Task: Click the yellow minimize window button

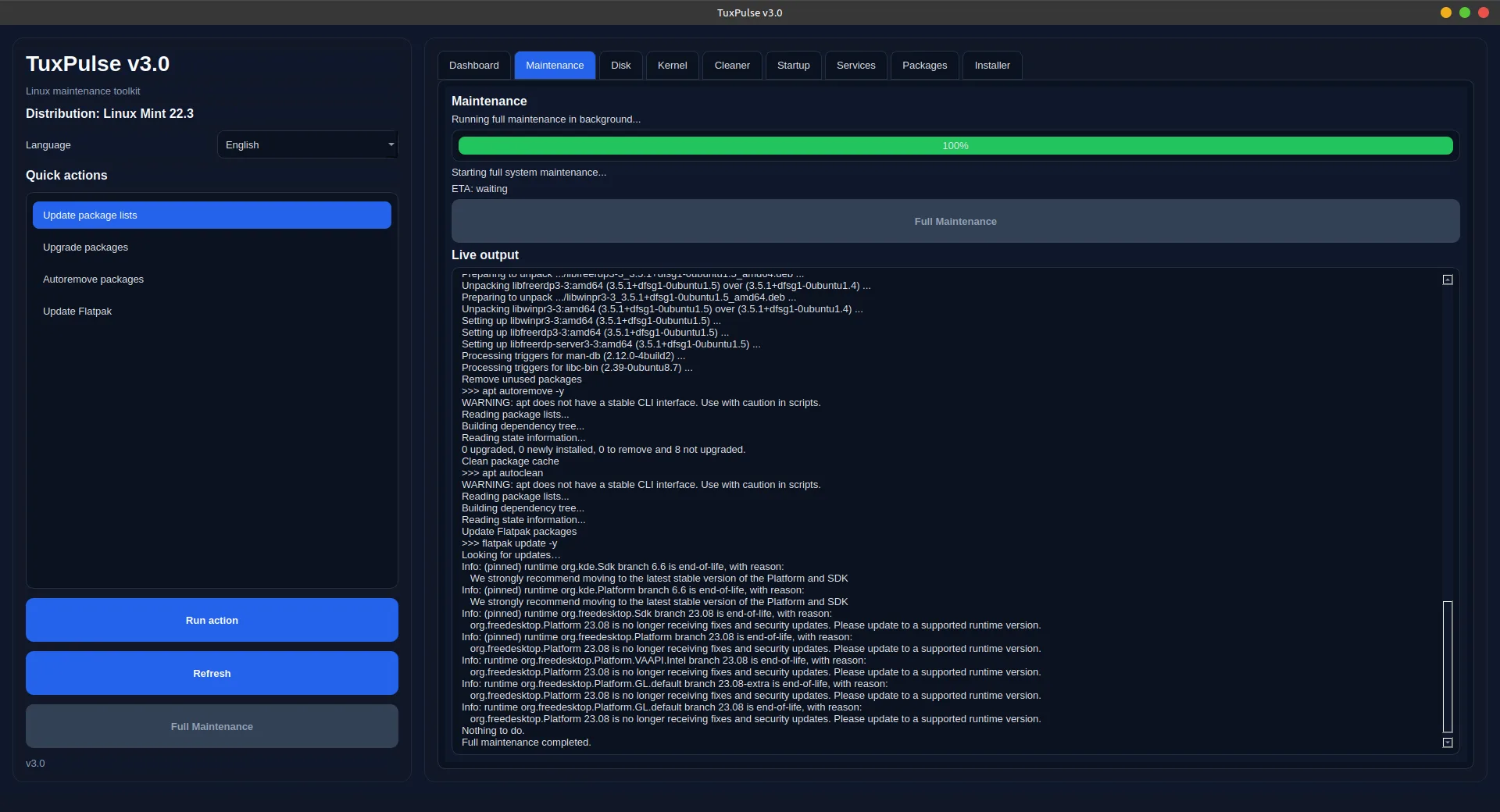Action: pos(1446,12)
